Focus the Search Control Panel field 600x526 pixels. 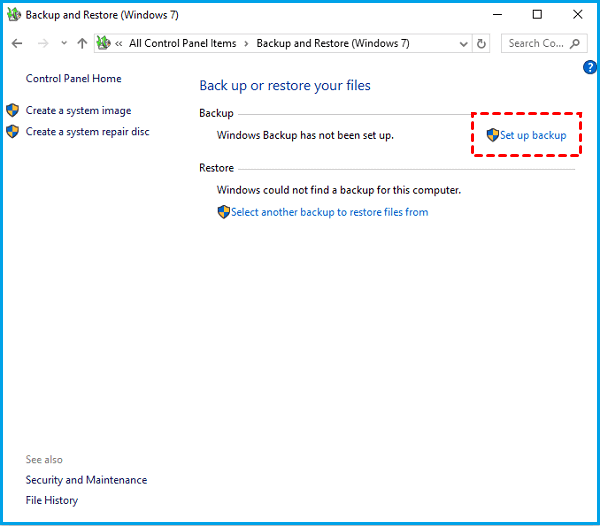pyautogui.click(x=544, y=44)
